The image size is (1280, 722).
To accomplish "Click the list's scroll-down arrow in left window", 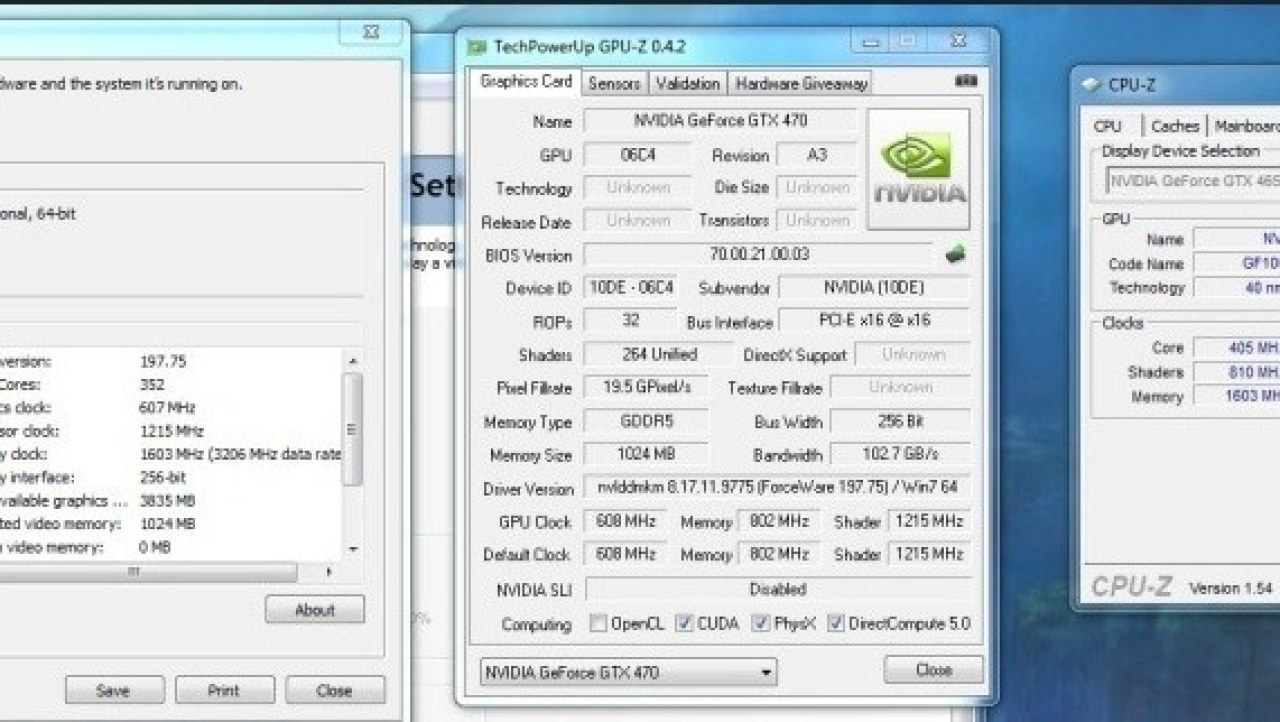I will click(352, 549).
